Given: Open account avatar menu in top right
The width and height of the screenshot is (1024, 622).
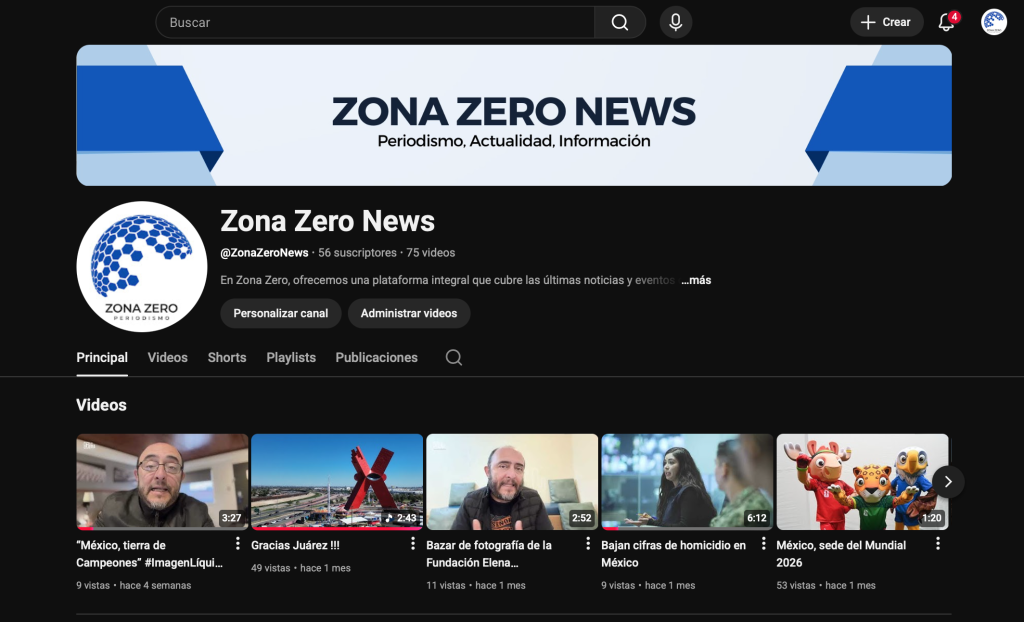Looking at the screenshot, I should click(993, 22).
